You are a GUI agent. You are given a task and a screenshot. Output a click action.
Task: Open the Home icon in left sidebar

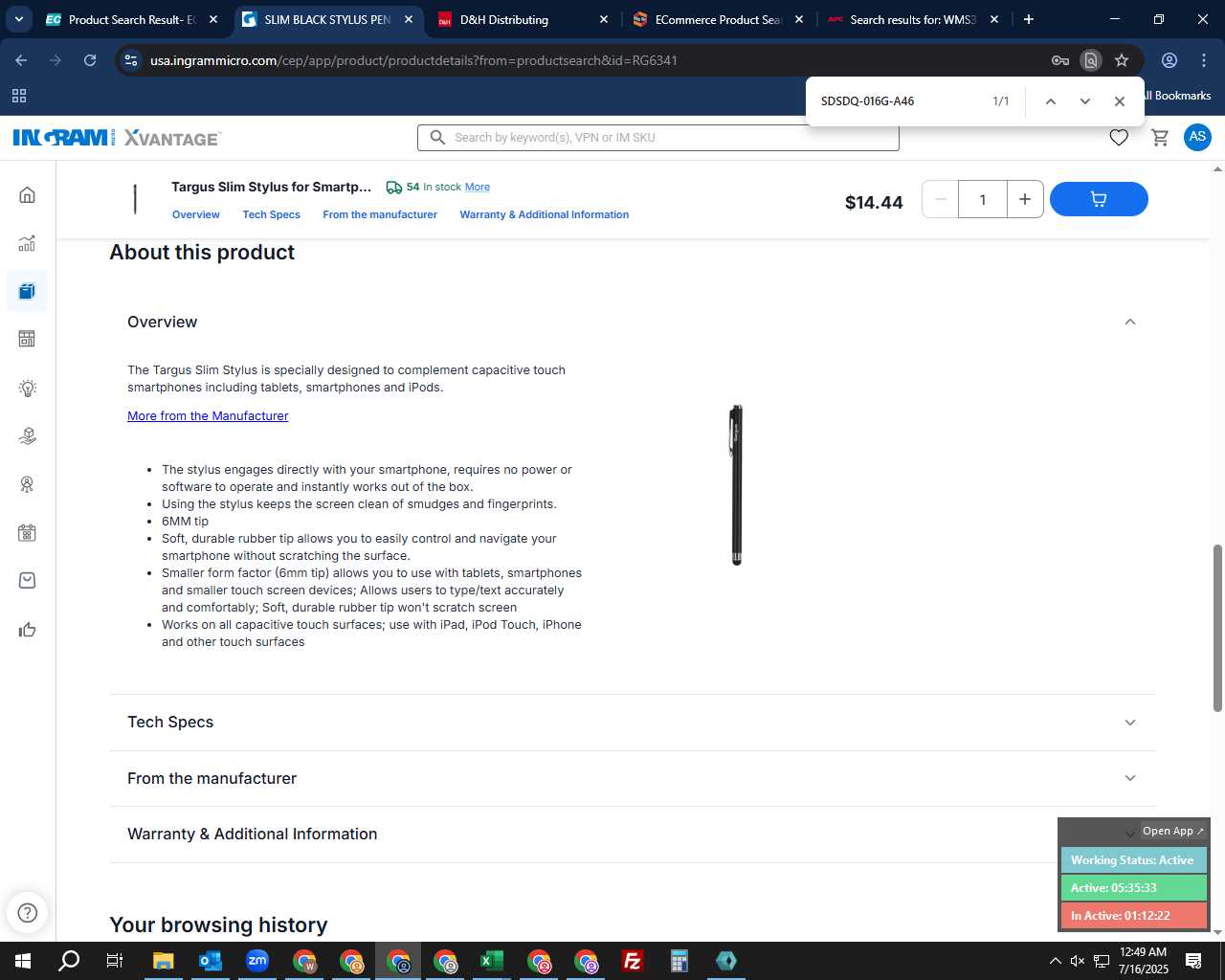pos(27,195)
